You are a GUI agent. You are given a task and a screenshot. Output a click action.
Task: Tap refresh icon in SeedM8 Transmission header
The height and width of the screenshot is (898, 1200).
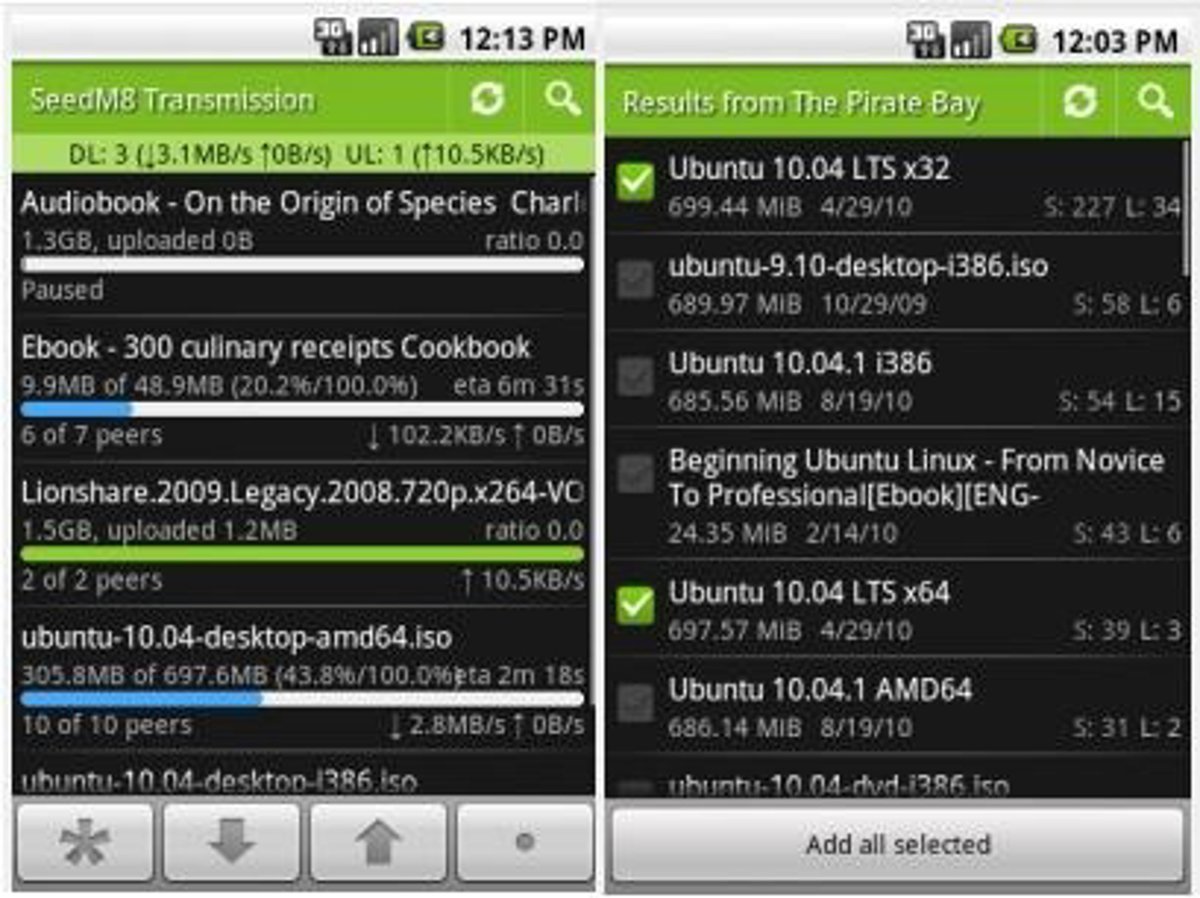(x=487, y=99)
